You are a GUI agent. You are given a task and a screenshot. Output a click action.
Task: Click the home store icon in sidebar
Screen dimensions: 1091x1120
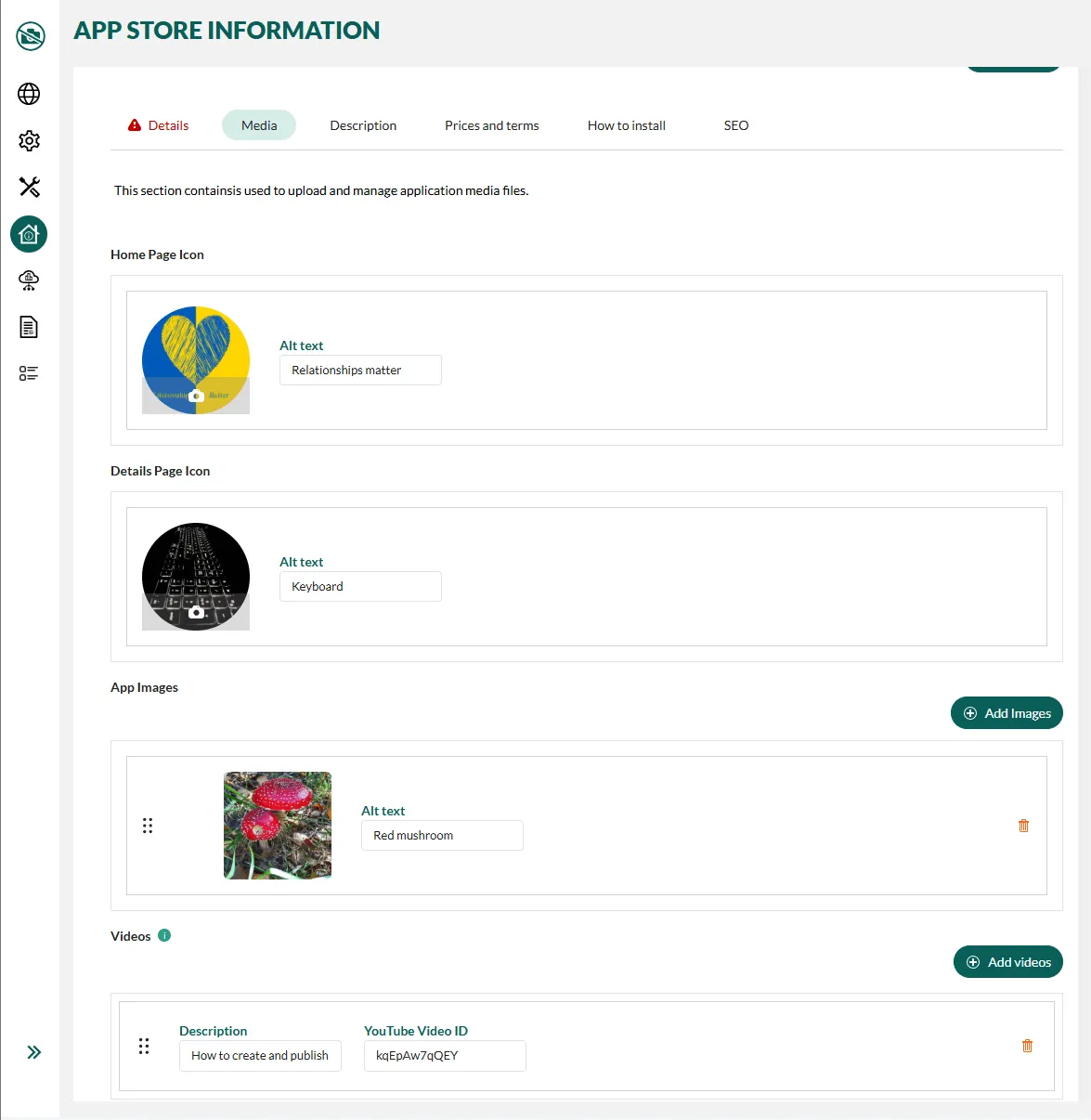(x=29, y=234)
